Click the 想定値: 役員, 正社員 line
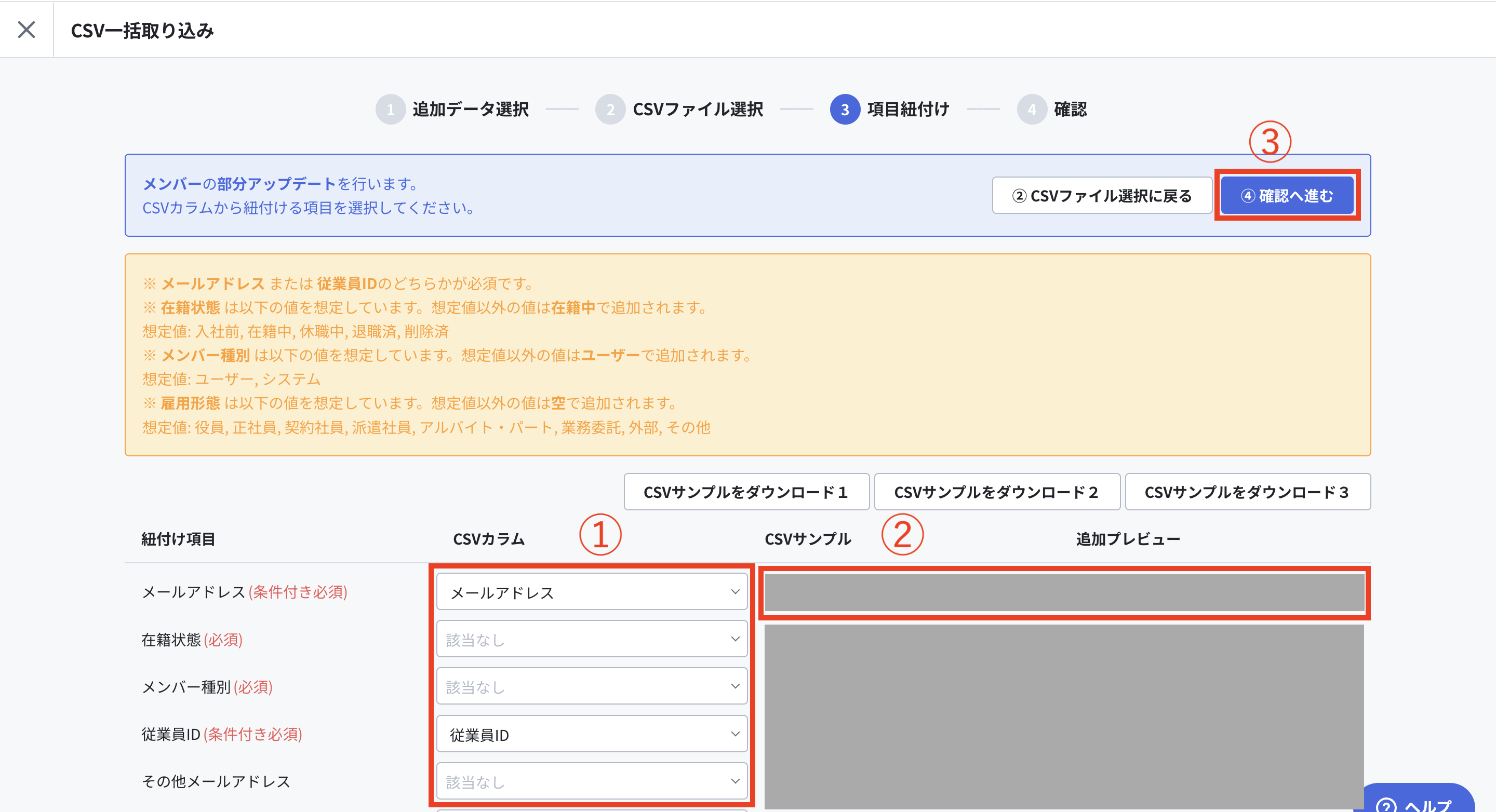Image resolution: width=1496 pixels, height=812 pixels. tap(426, 427)
